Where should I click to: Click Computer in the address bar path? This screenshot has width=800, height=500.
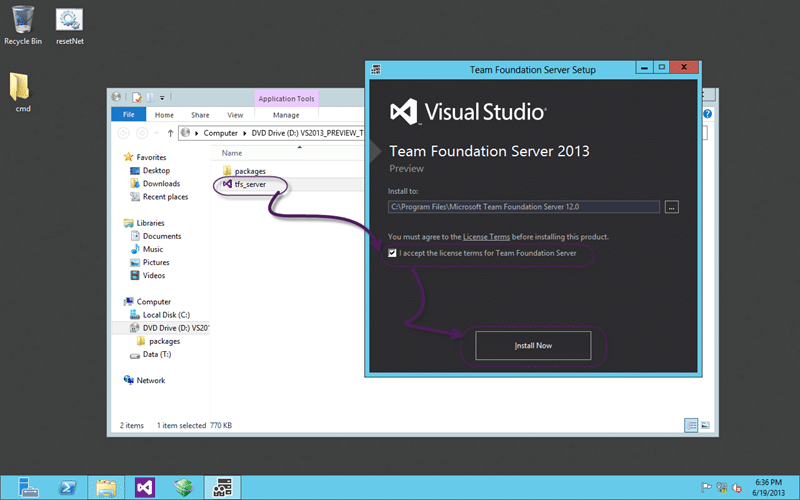220,133
